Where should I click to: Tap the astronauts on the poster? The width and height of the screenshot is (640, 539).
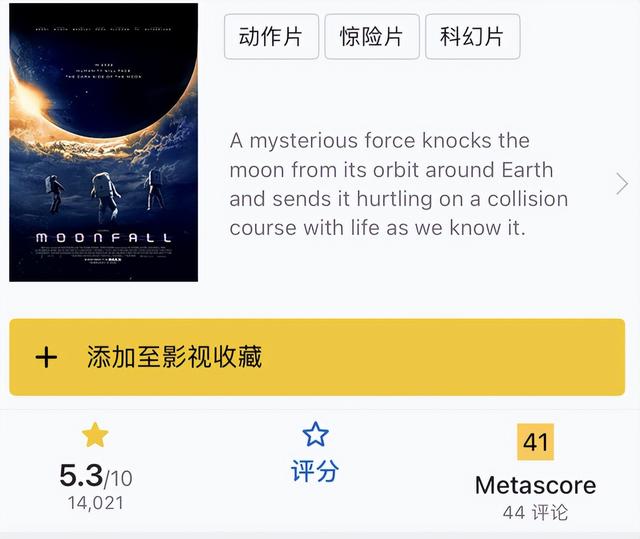coord(105,193)
